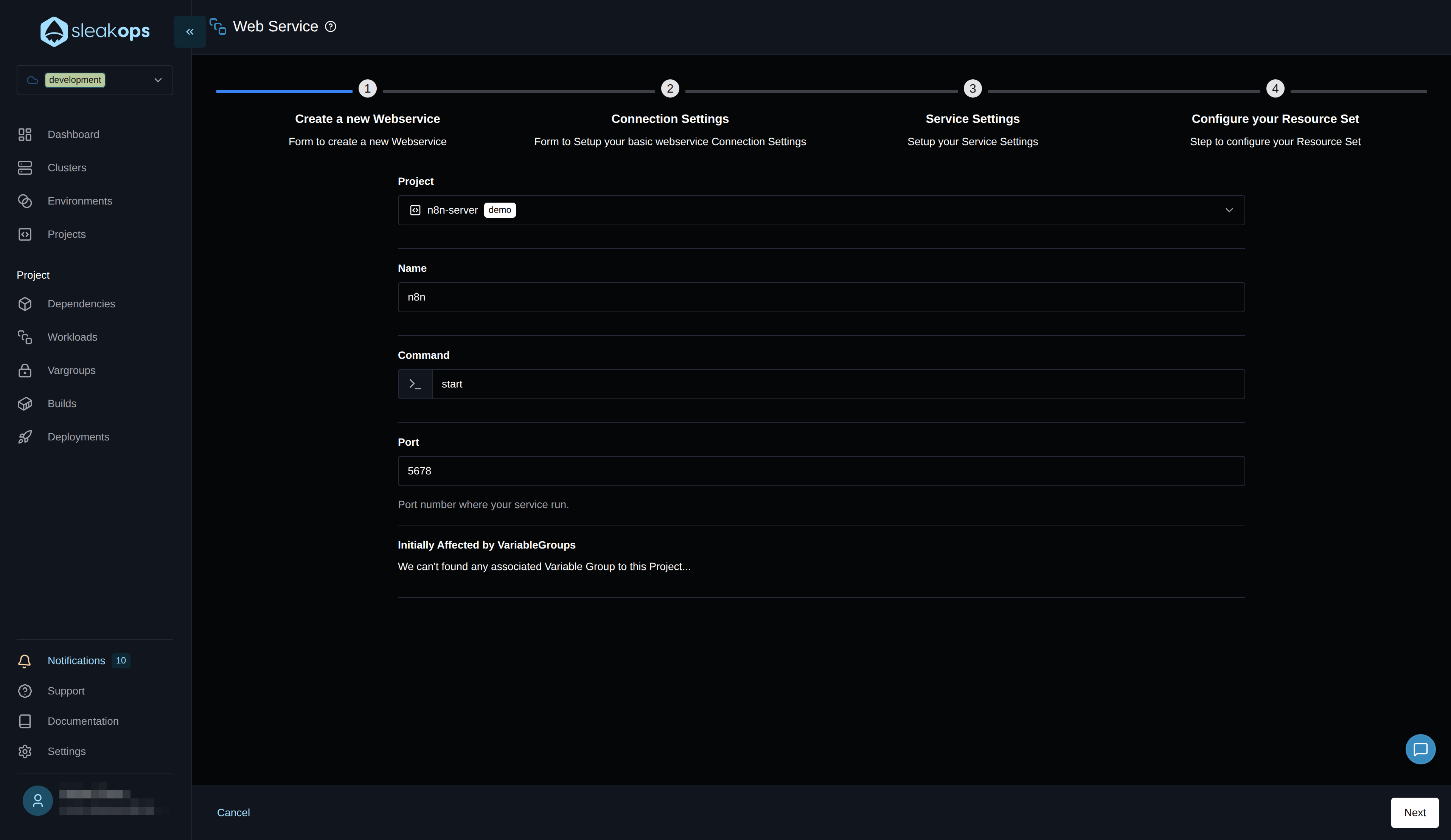Viewport: 1451px width, 840px height.
Task: Click the sleakops logo
Action: [94, 31]
